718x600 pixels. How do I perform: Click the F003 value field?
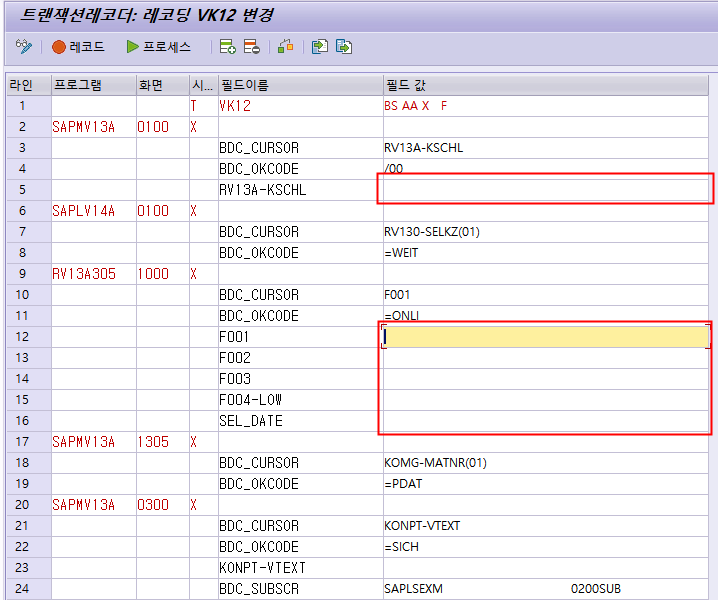546,379
